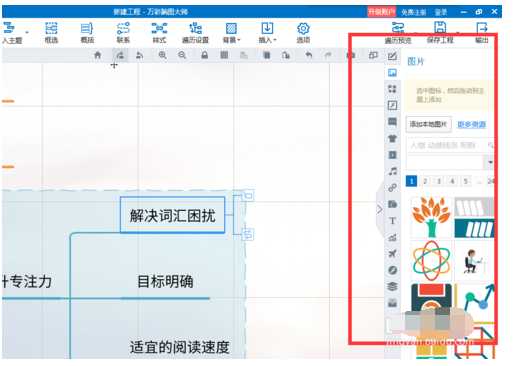Collapse the right side panel arrow
This screenshot has width=515, height=366.
pyautogui.click(x=380, y=209)
